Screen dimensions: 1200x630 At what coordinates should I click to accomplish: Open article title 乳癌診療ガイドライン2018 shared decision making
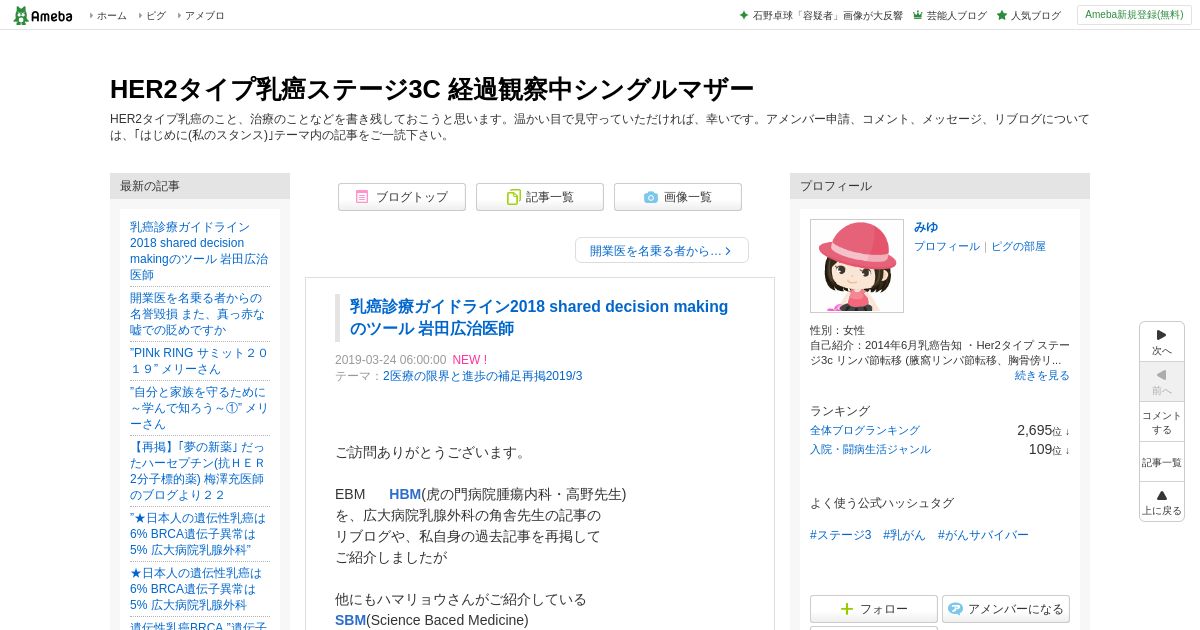(539, 317)
